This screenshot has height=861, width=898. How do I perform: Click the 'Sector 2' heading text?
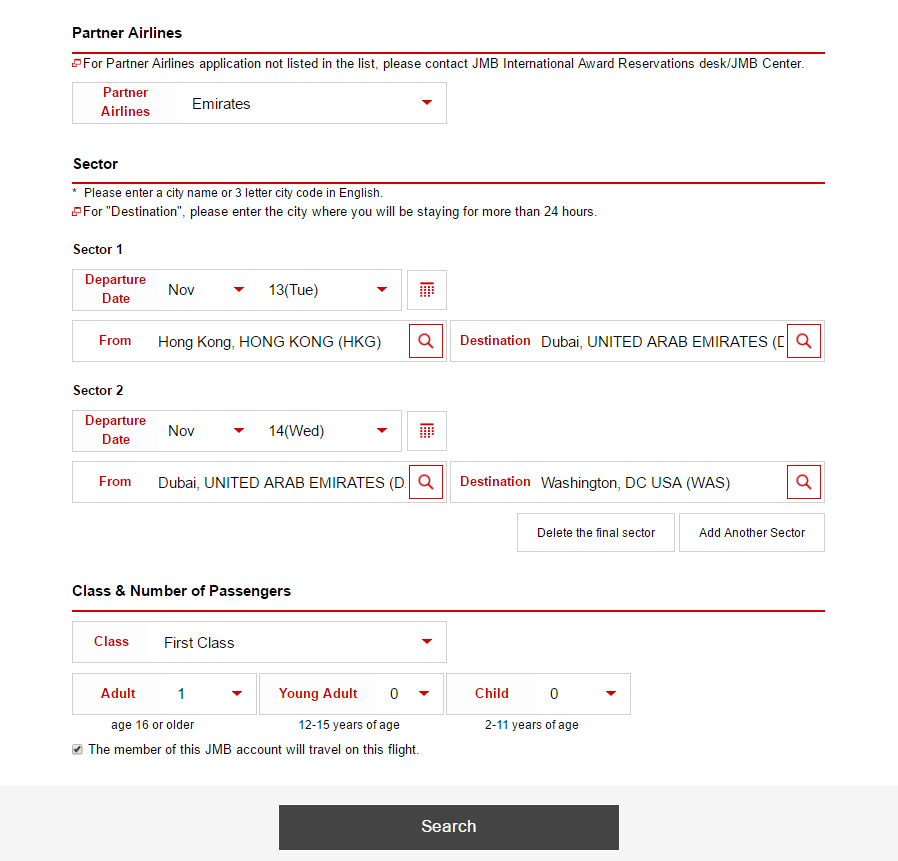coord(97,390)
